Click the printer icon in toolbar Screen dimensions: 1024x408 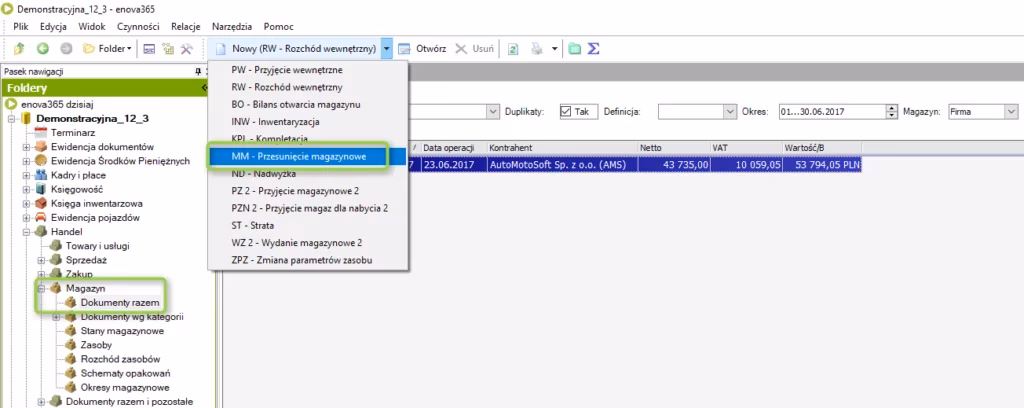[537, 48]
